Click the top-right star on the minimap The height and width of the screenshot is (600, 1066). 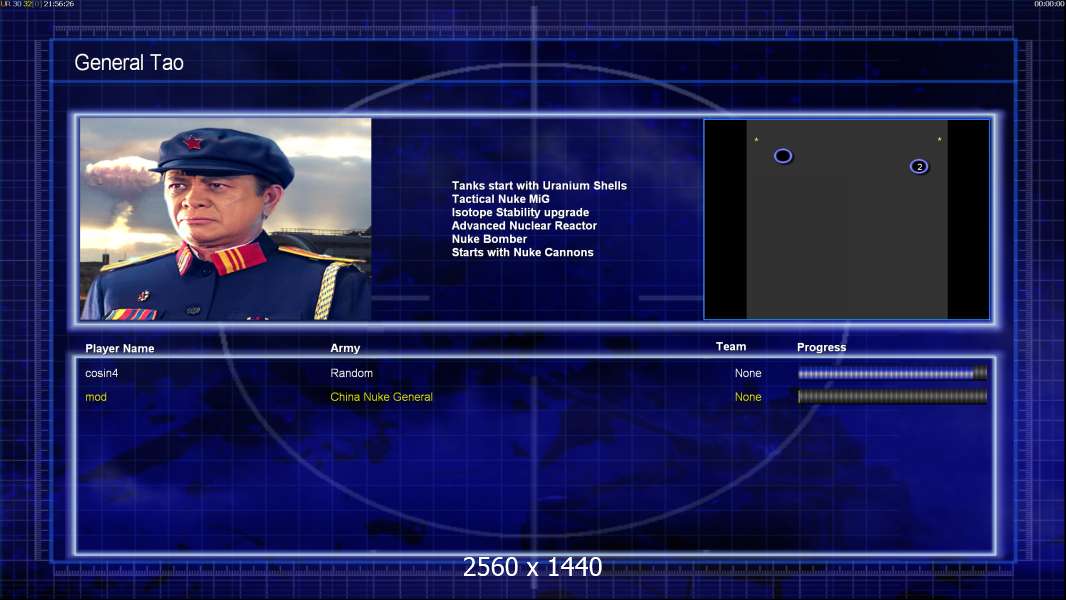coord(939,139)
